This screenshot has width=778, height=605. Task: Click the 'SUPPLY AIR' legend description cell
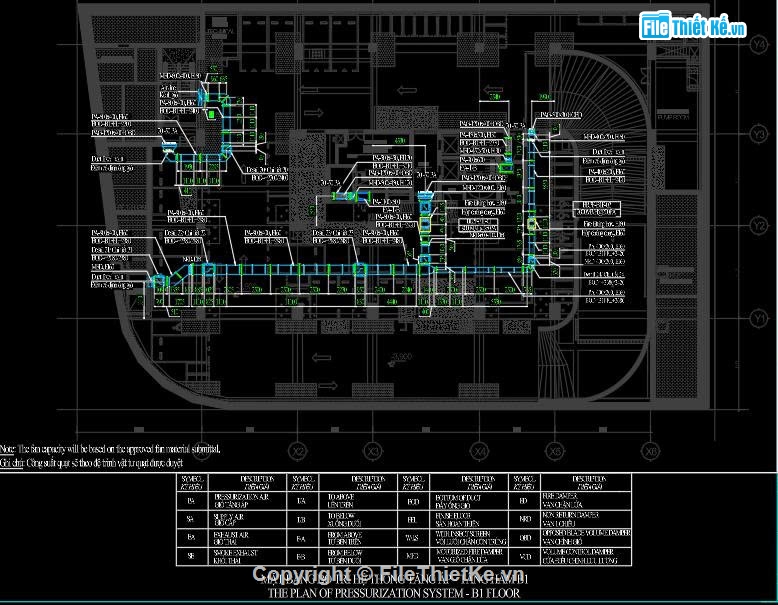248,519
